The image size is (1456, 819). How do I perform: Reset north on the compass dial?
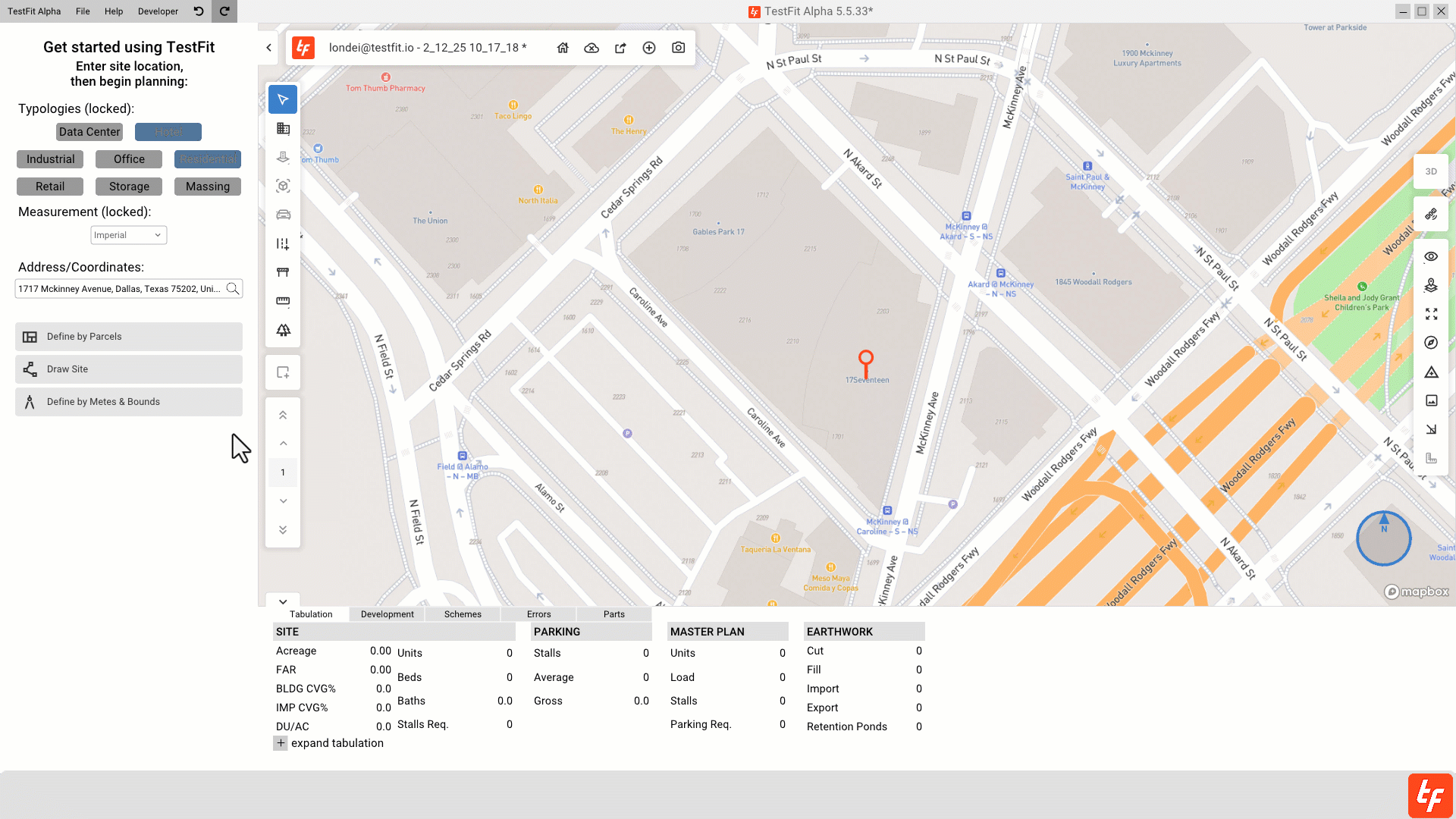pos(1383,538)
